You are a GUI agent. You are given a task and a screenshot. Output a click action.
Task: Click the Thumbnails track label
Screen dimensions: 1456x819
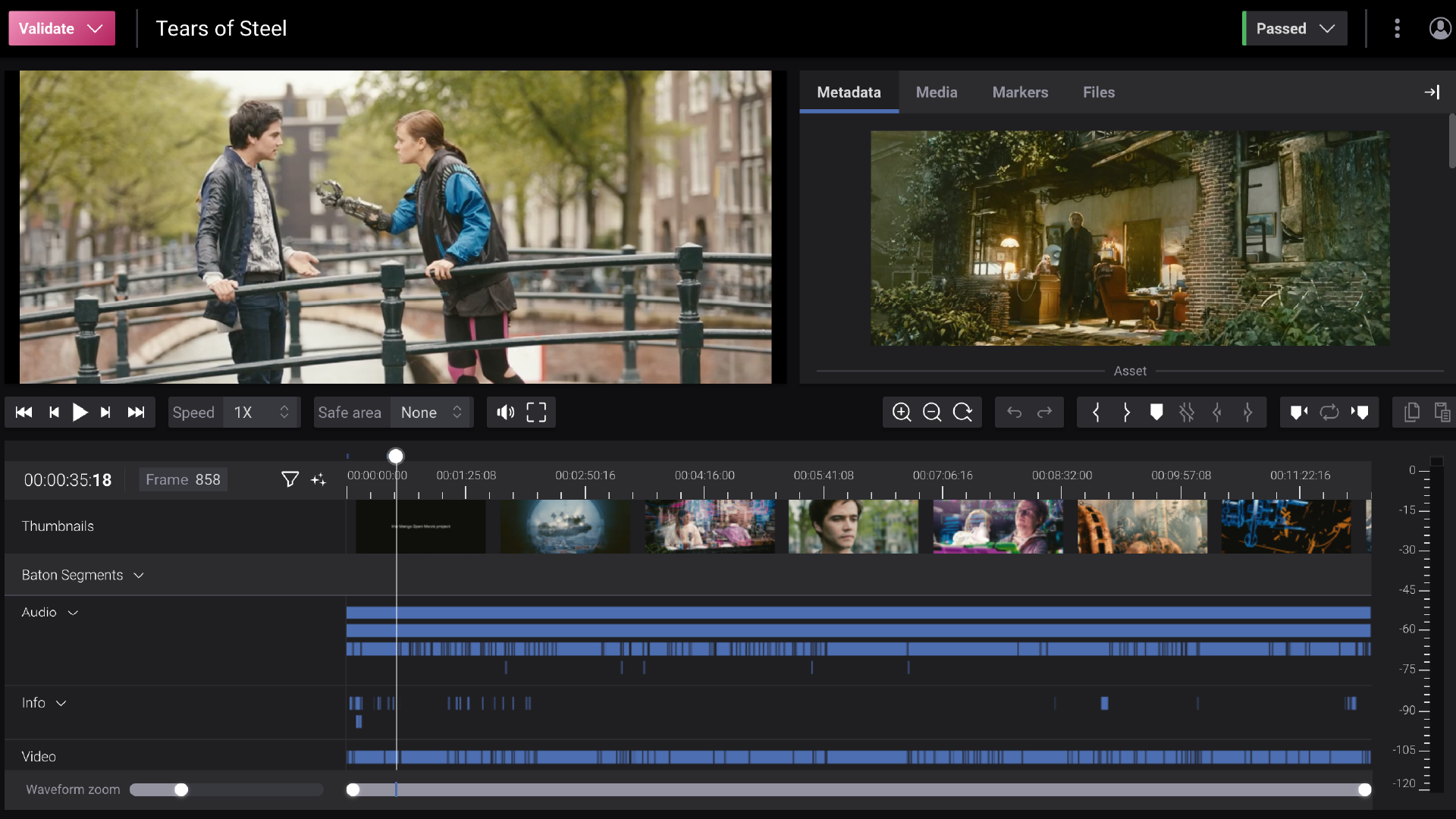pyautogui.click(x=58, y=526)
